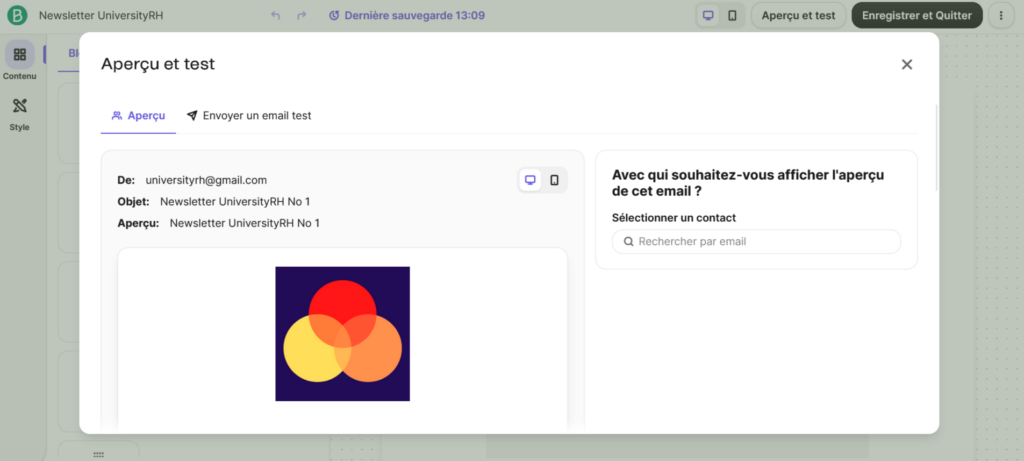1024x461 pixels.
Task: Switch email preview to desktop mode
Action: click(530, 180)
